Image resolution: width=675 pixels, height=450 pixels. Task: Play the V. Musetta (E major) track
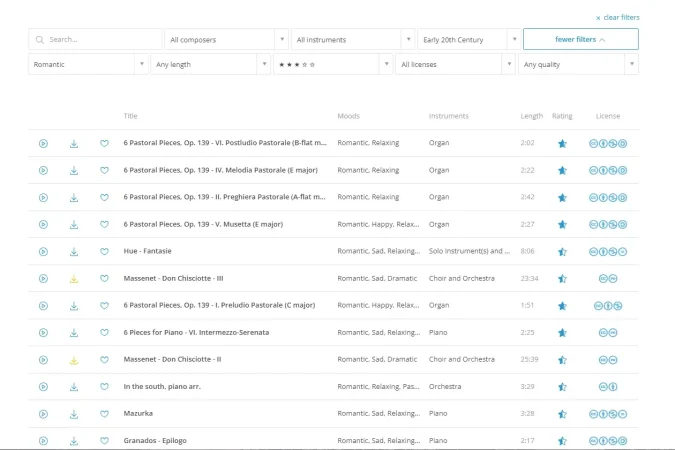pos(43,224)
